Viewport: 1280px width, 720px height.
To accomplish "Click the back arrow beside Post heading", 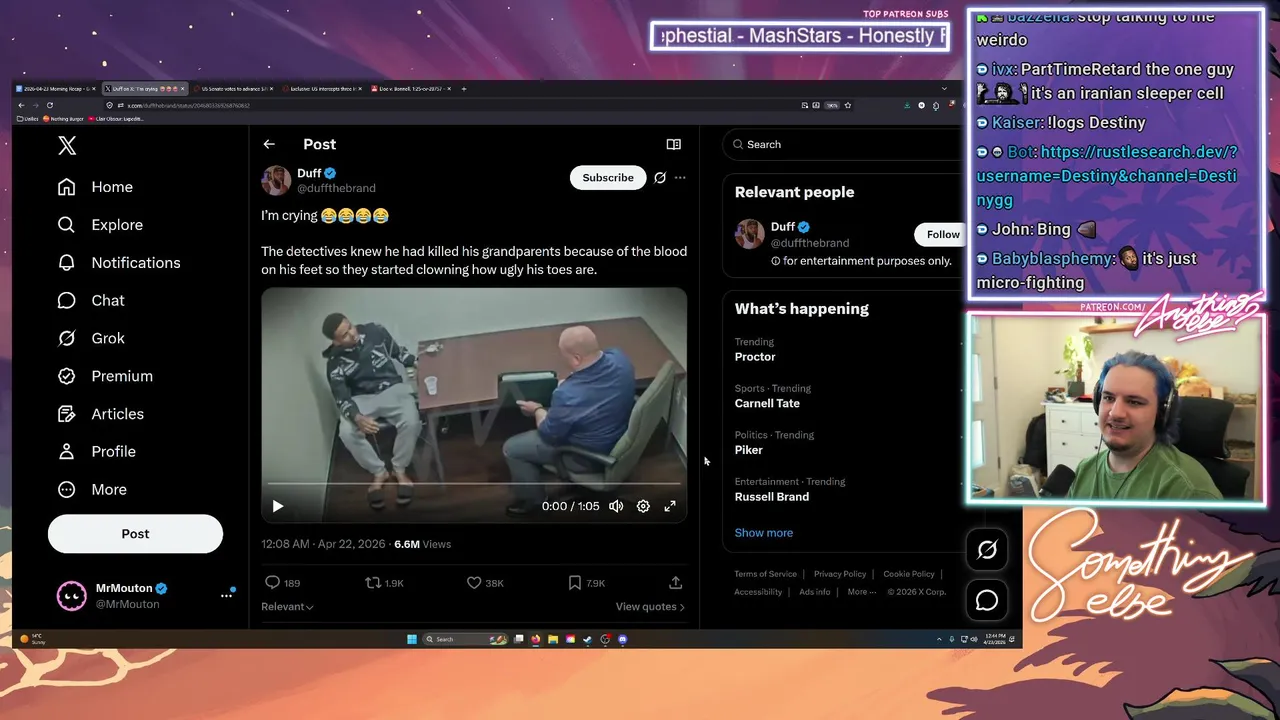I will pos(269,144).
